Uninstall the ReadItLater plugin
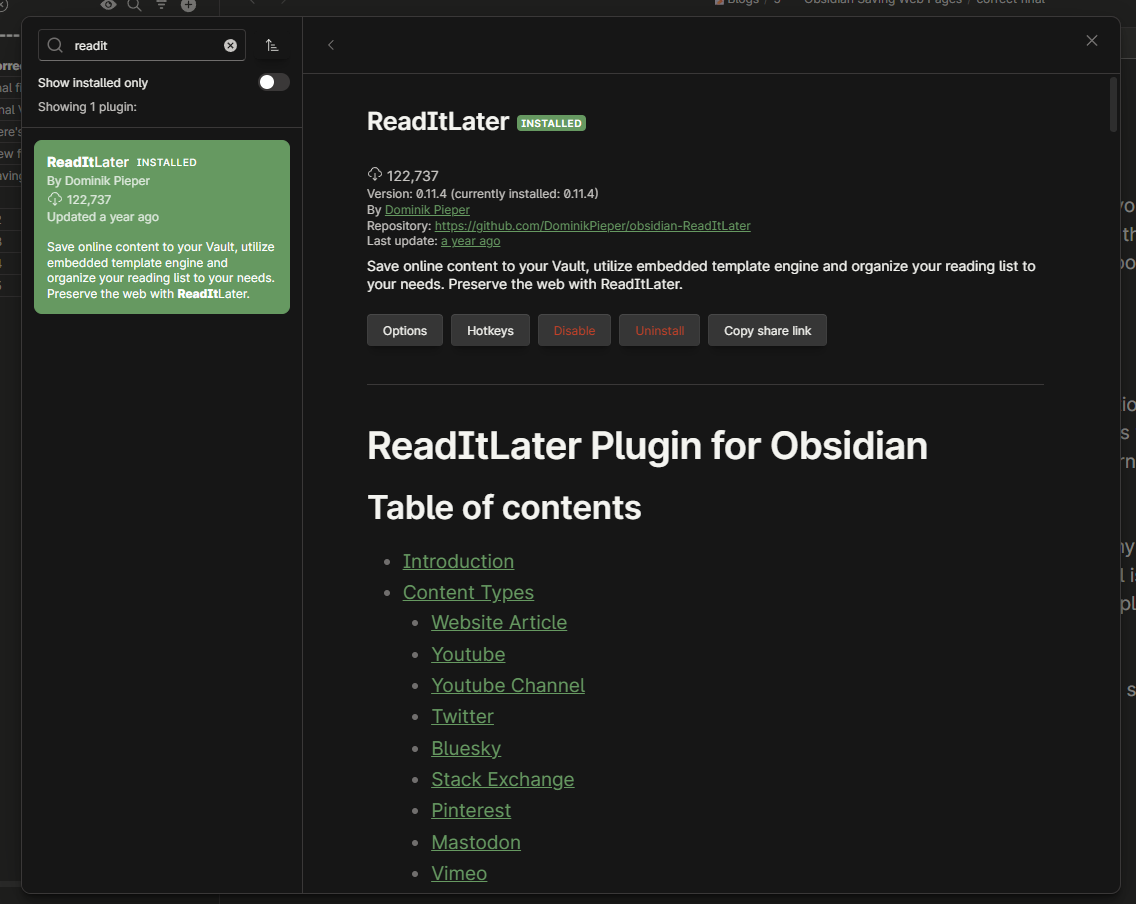Viewport: 1136px width, 904px height. (x=659, y=329)
